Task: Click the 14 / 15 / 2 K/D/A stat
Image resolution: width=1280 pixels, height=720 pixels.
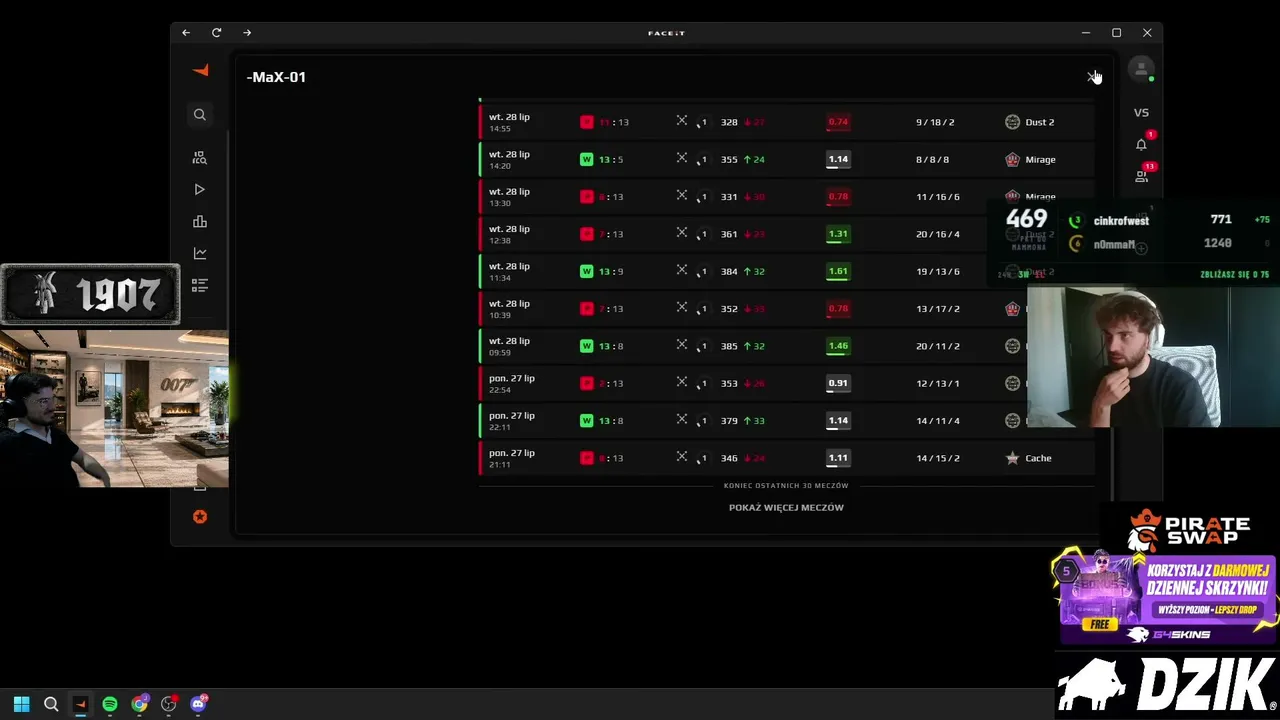Action: pyautogui.click(x=938, y=458)
